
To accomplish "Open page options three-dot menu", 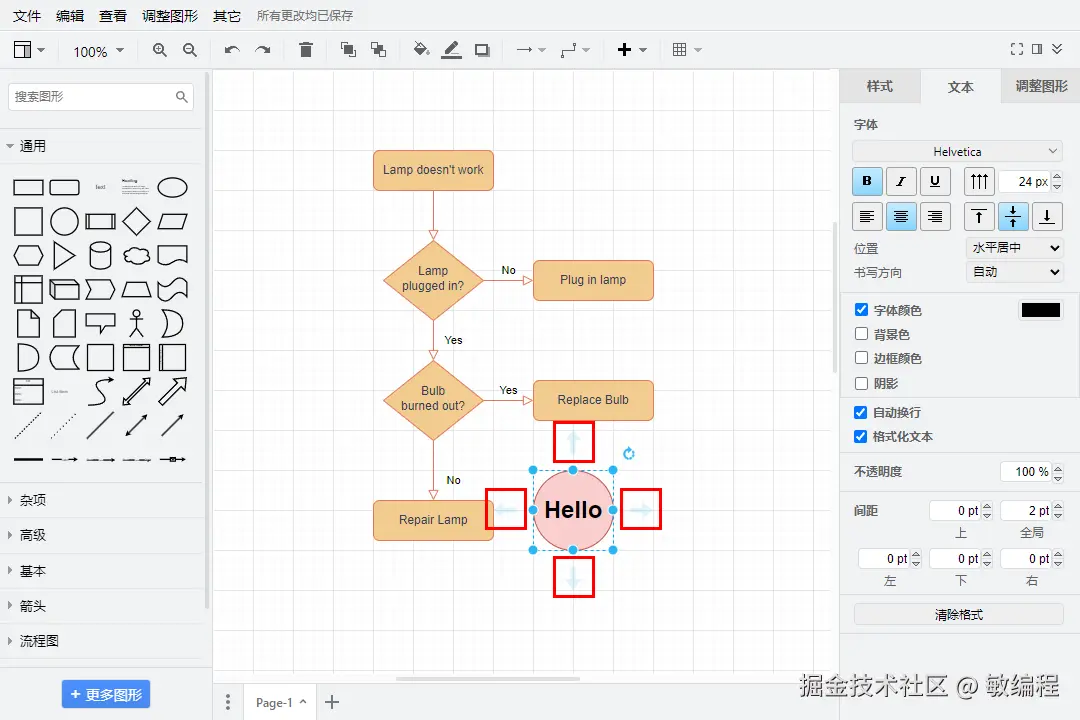I will (x=228, y=702).
